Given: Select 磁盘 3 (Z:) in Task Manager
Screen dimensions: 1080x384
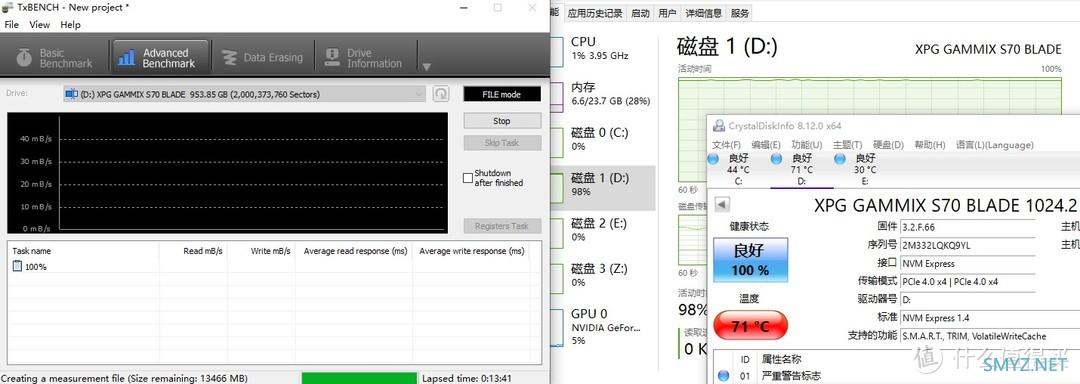Looking at the screenshot, I should pos(603,275).
